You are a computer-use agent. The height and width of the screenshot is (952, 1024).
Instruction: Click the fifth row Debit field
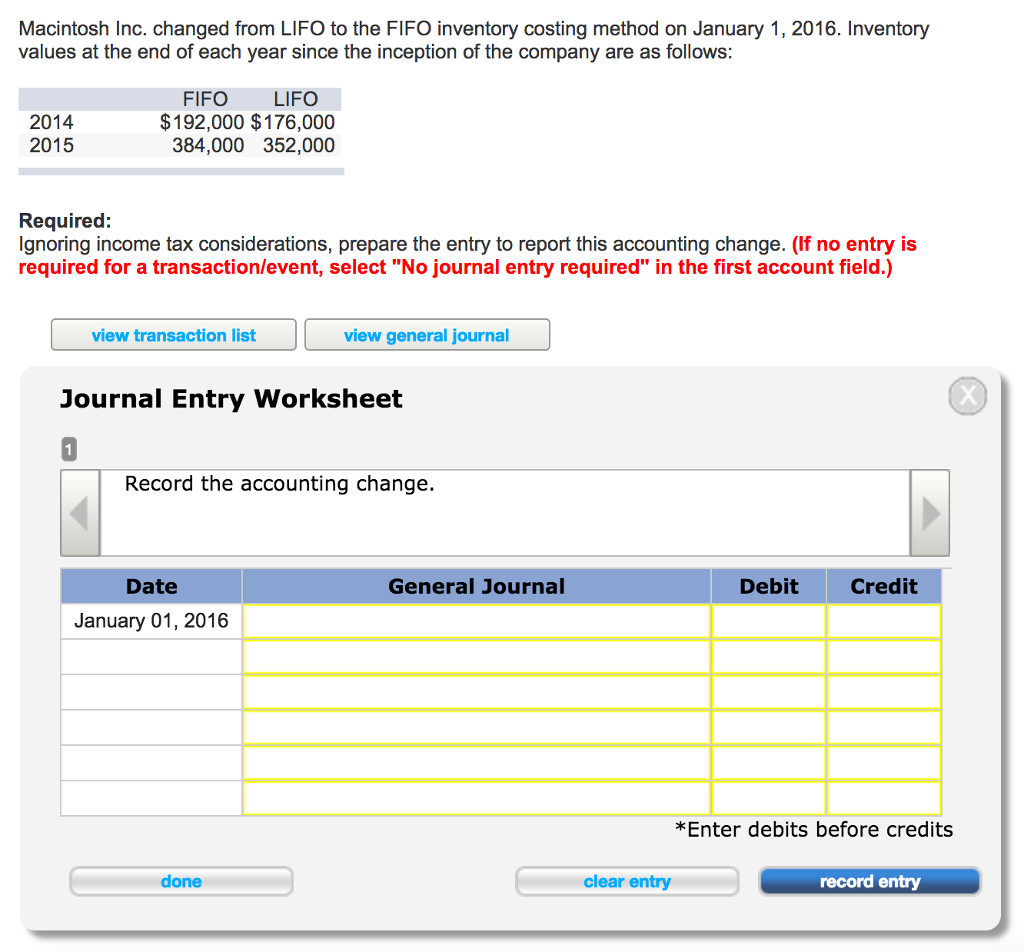[x=769, y=762]
